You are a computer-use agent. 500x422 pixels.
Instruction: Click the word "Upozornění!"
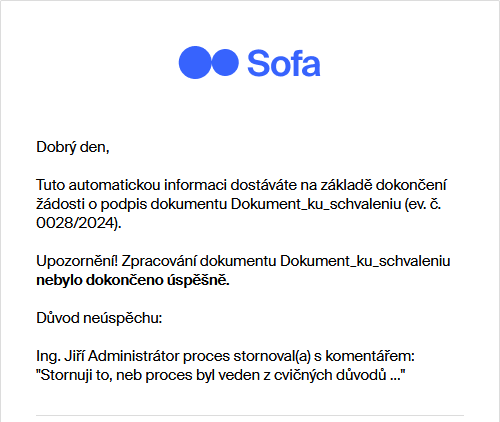77,261
